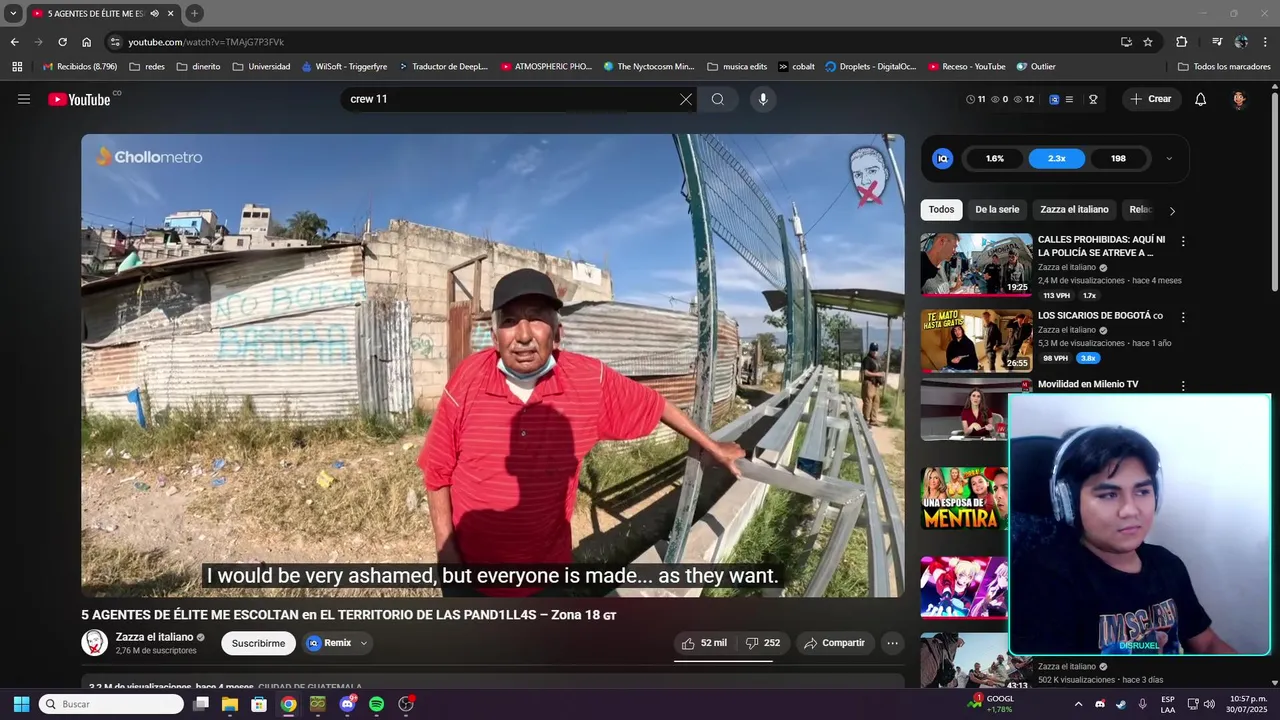
Task: Open YouTube notifications bell
Action: click(x=1201, y=99)
